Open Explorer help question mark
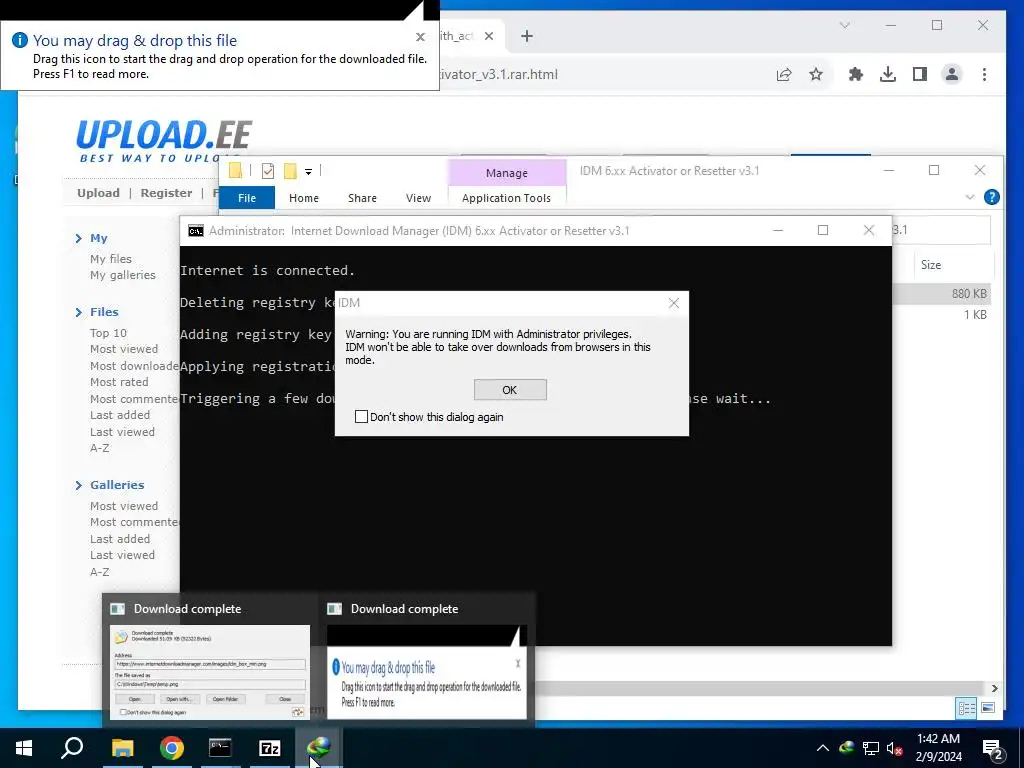The height and width of the screenshot is (768, 1024). (991, 197)
